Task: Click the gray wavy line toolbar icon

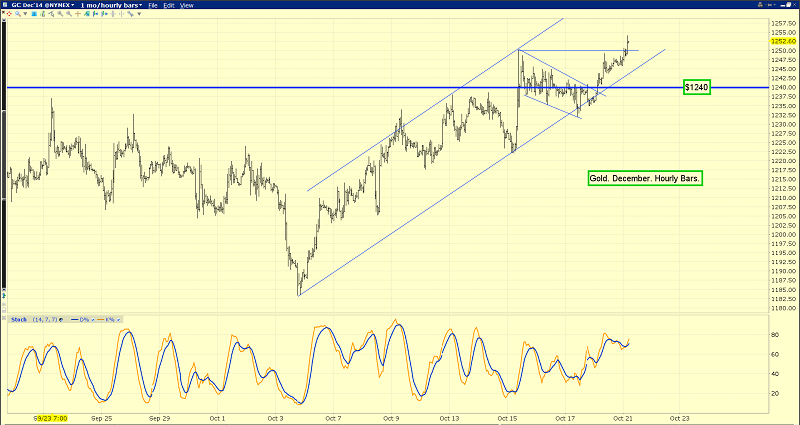Action: pyautogui.click(x=130, y=14)
